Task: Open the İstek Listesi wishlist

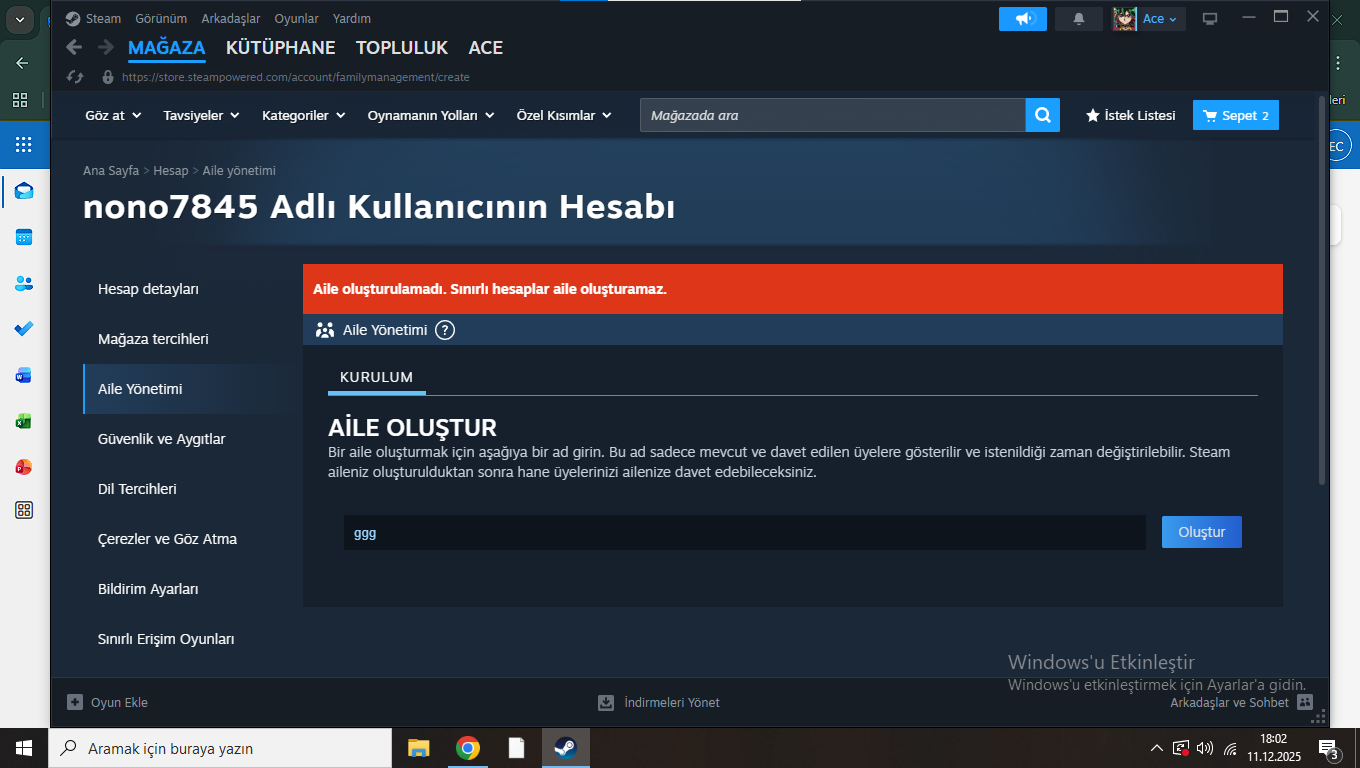Action: 1131,115
